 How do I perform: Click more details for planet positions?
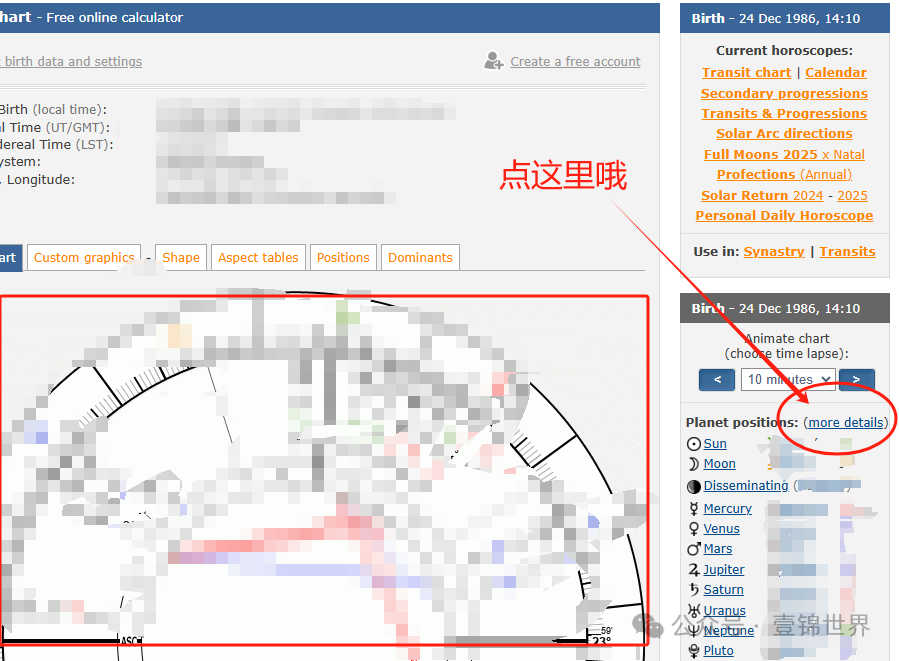tap(846, 423)
